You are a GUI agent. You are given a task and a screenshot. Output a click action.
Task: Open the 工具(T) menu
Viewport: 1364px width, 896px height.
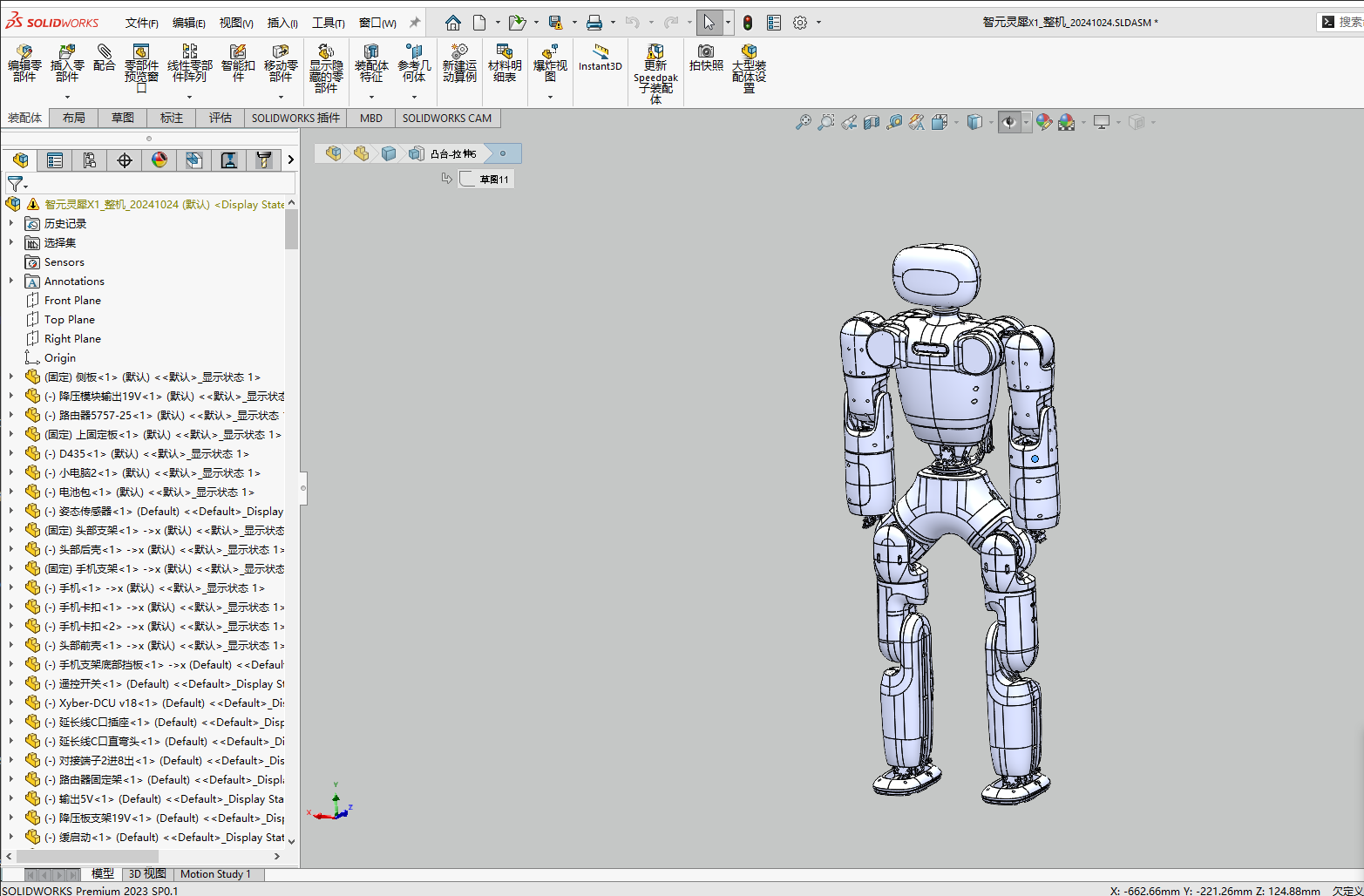tap(329, 23)
